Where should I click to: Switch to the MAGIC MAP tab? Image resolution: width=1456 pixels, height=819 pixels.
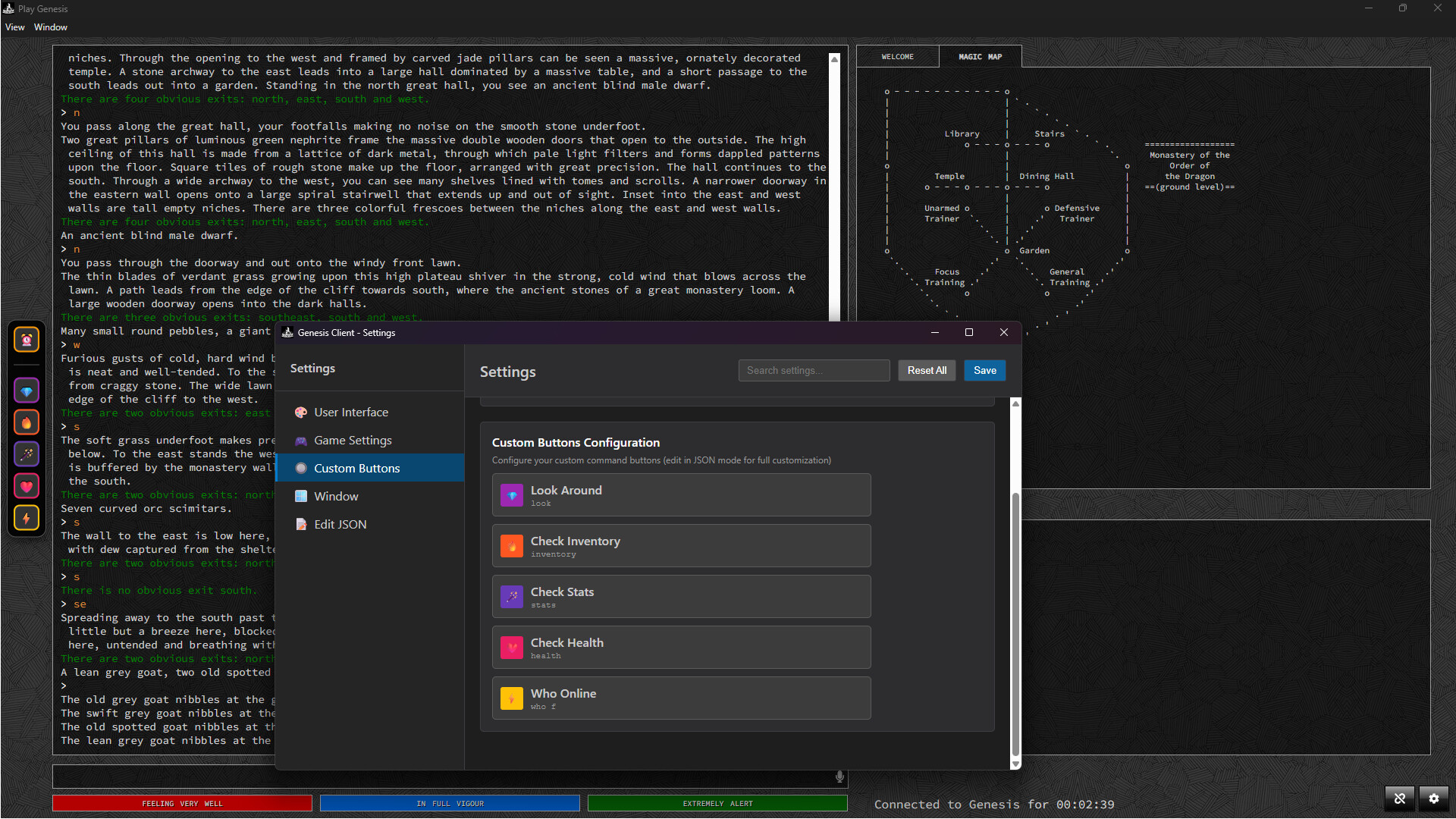pyautogui.click(x=980, y=57)
